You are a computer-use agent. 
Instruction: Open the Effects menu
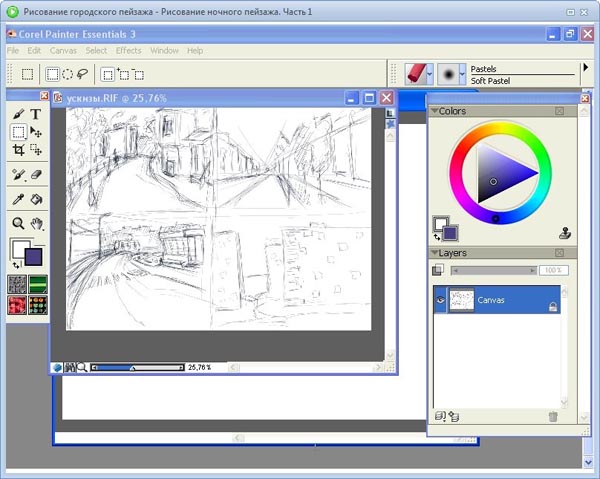pyautogui.click(x=128, y=50)
